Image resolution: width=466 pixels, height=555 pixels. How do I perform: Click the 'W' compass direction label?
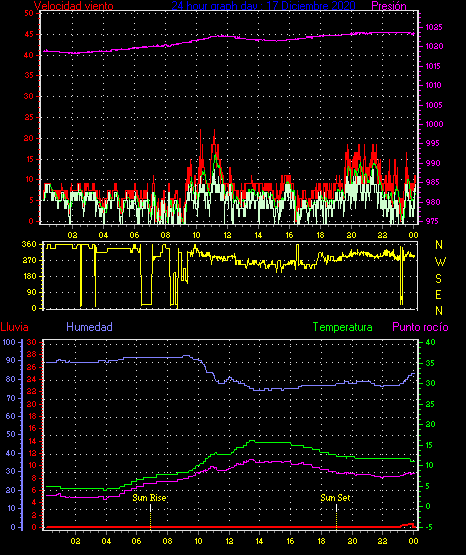[x=440, y=262]
